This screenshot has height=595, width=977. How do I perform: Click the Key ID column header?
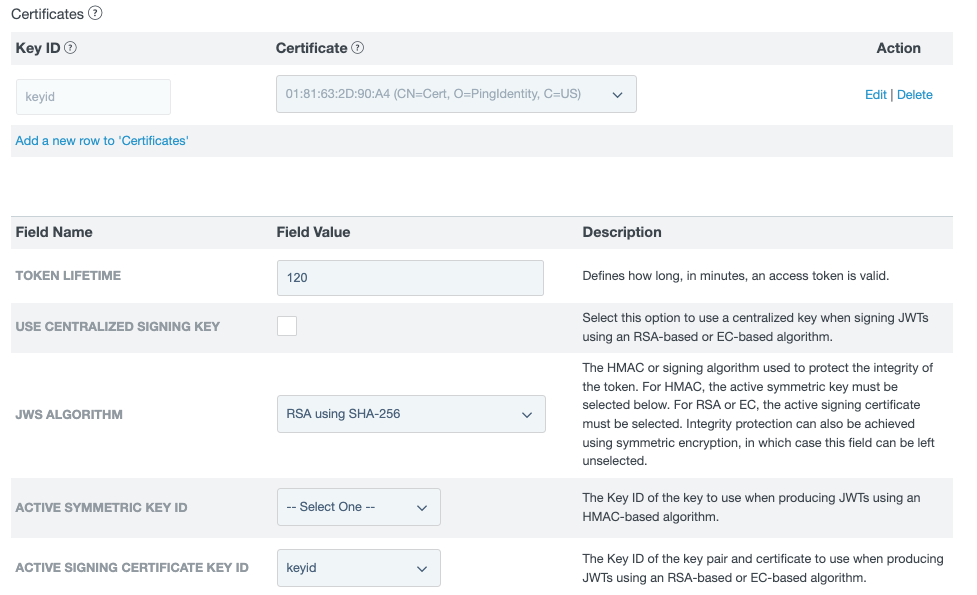tap(37, 47)
